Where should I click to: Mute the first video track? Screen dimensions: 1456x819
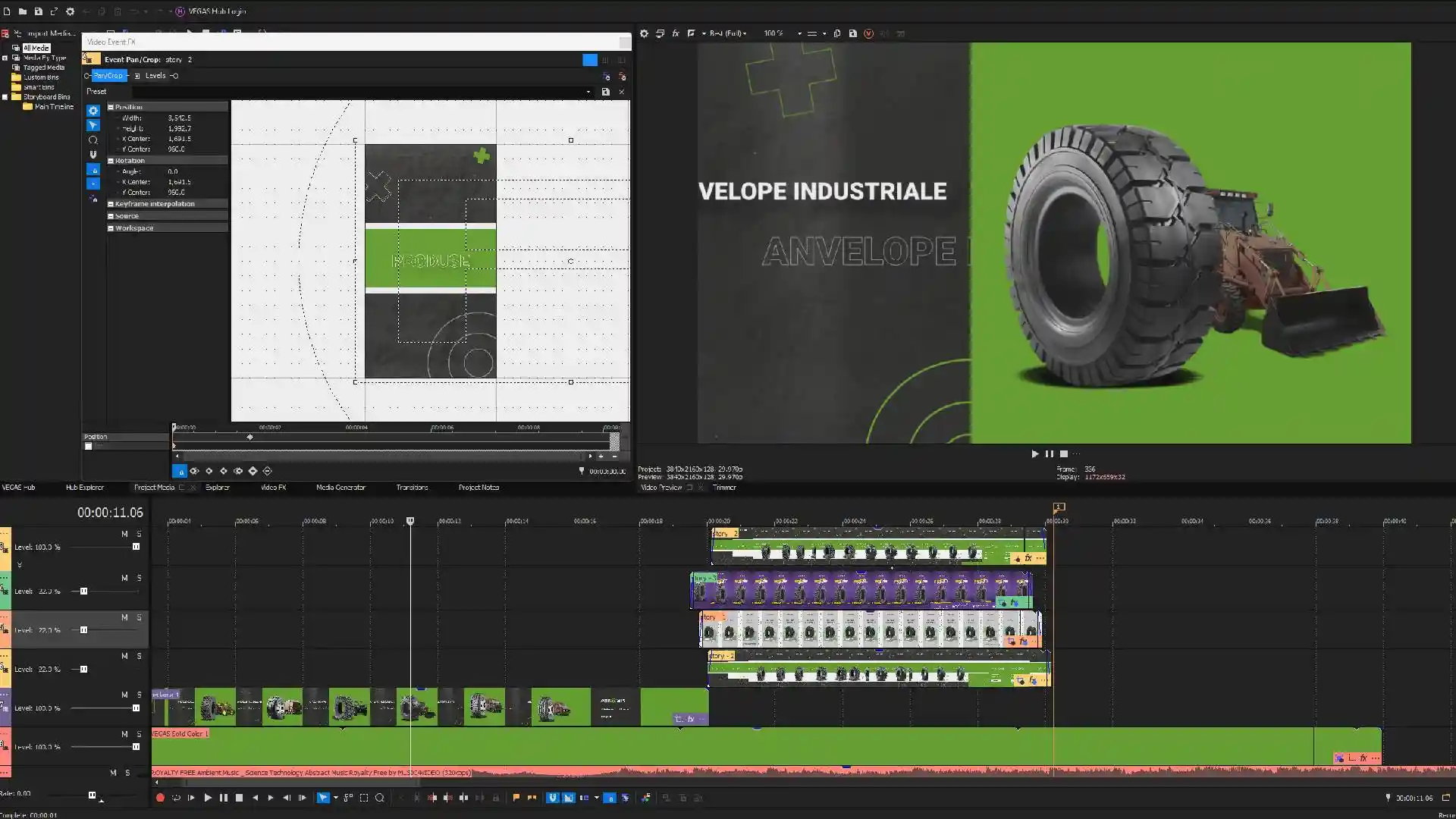(x=124, y=535)
